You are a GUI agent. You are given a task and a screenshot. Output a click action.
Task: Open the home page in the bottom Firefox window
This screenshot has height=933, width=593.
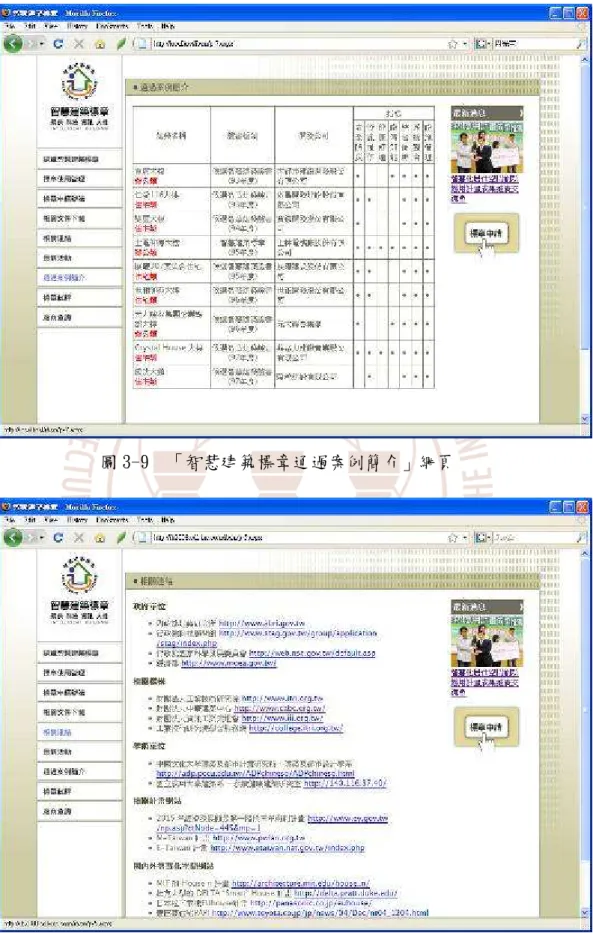click(99, 537)
